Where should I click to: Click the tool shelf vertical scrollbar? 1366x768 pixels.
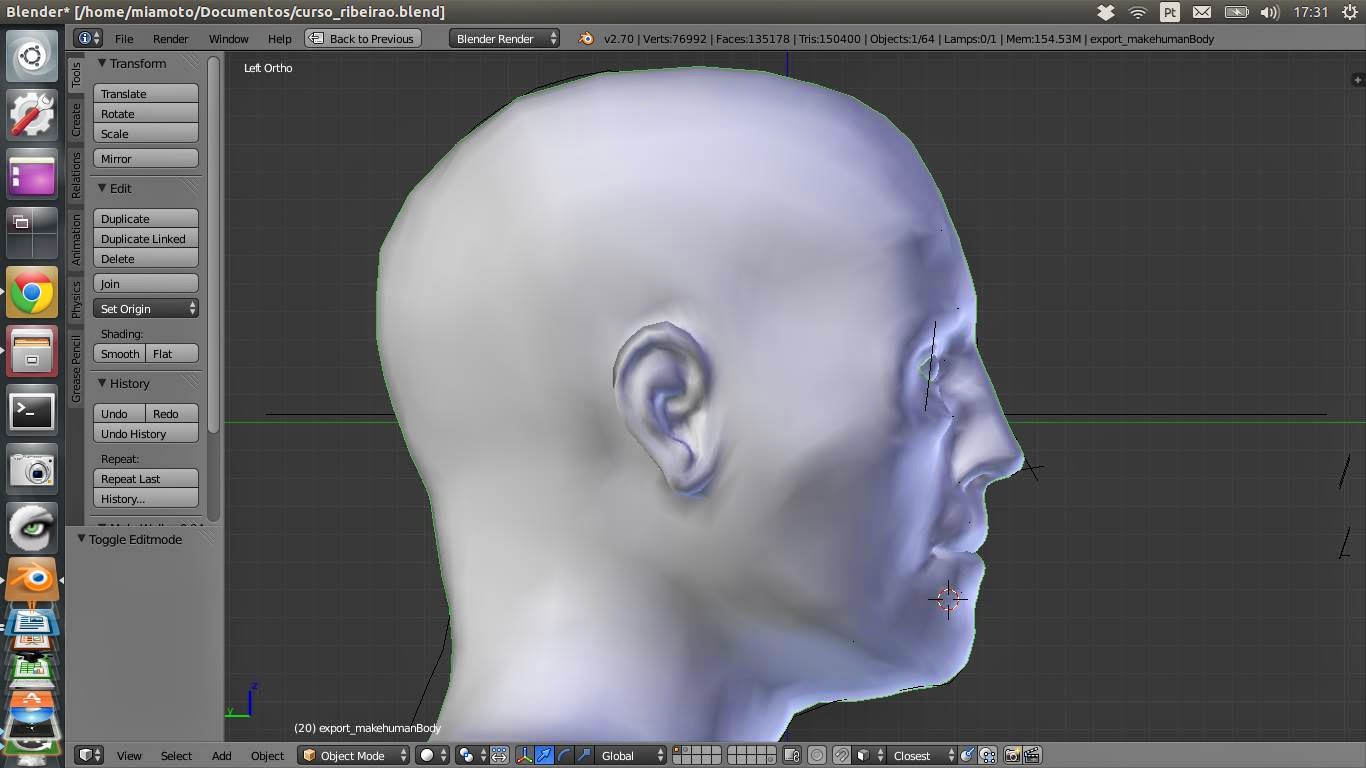(213, 245)
